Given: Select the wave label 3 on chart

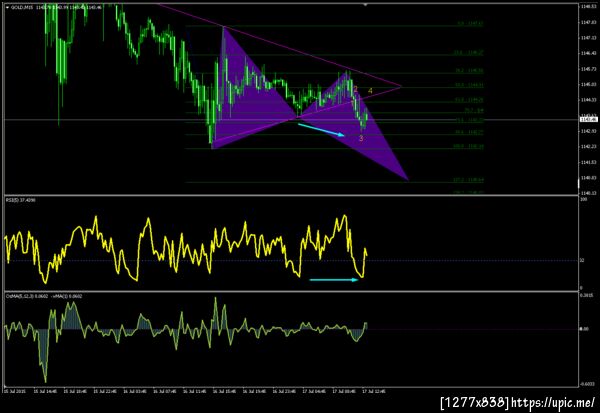Looking at the screenshot, I should 361,138.
